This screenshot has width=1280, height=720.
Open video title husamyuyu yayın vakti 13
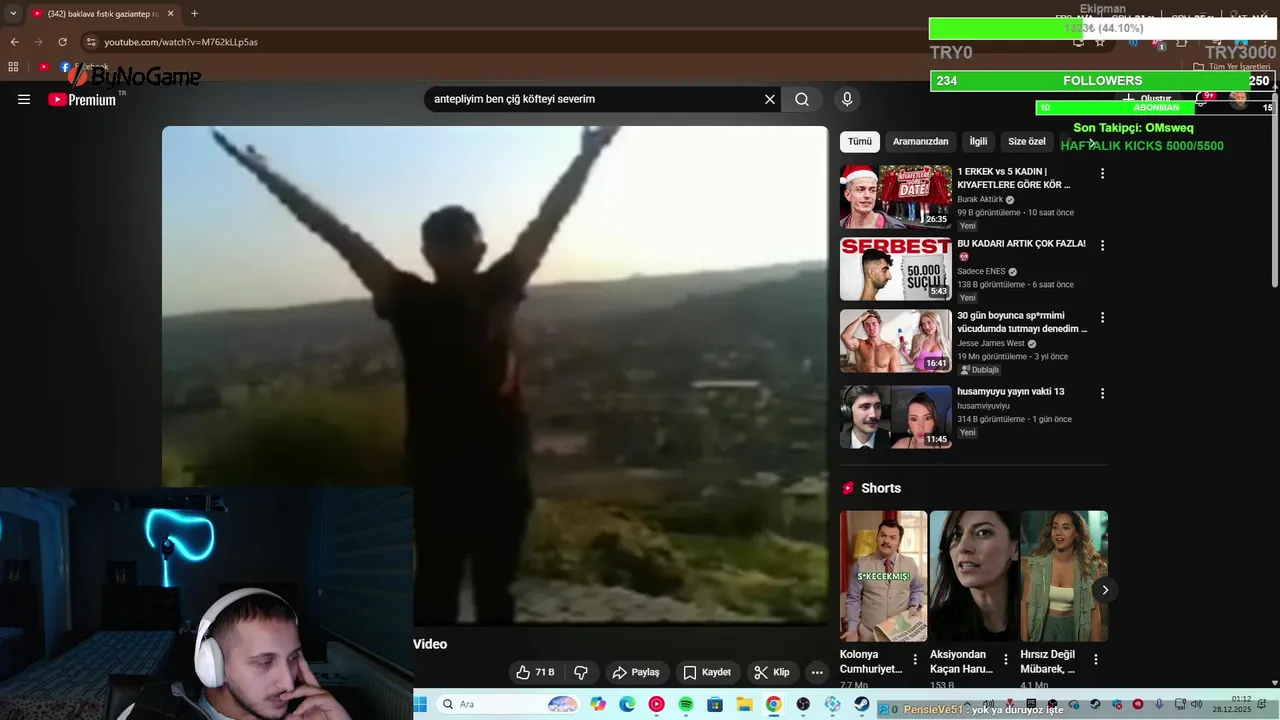tap(1010, 391)
